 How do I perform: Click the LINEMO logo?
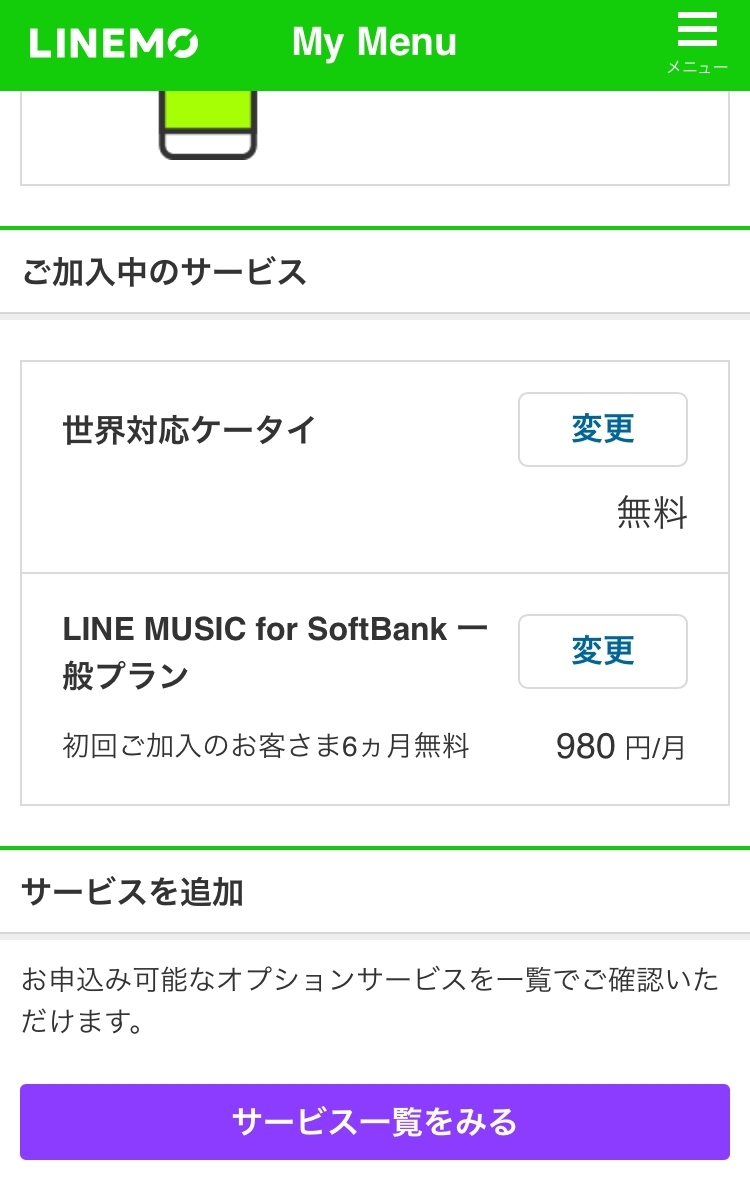pos(113,44)
